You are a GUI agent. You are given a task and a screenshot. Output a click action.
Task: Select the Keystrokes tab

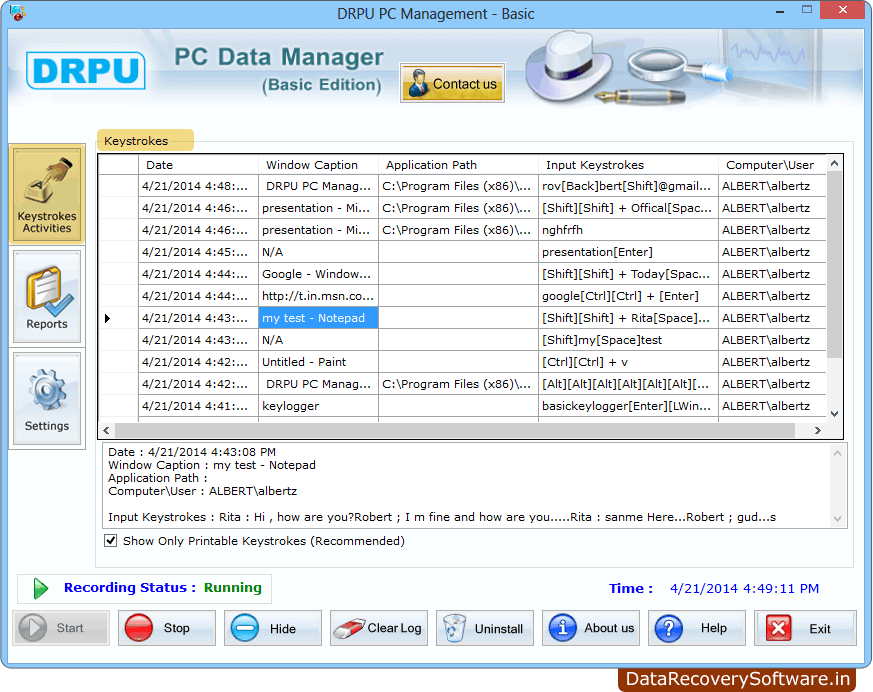pos(145,141)
